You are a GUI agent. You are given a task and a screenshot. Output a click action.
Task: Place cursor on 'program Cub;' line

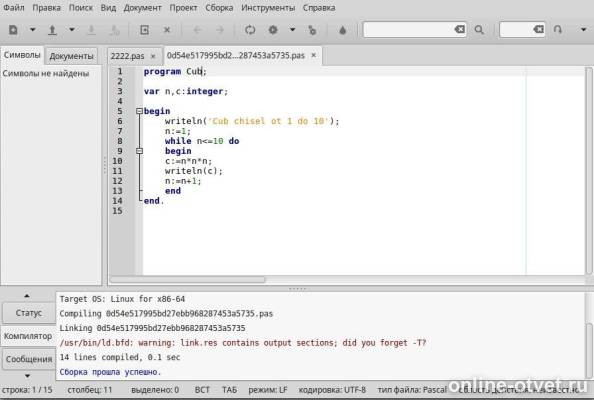pyautogui.click(x=175, y=72)
